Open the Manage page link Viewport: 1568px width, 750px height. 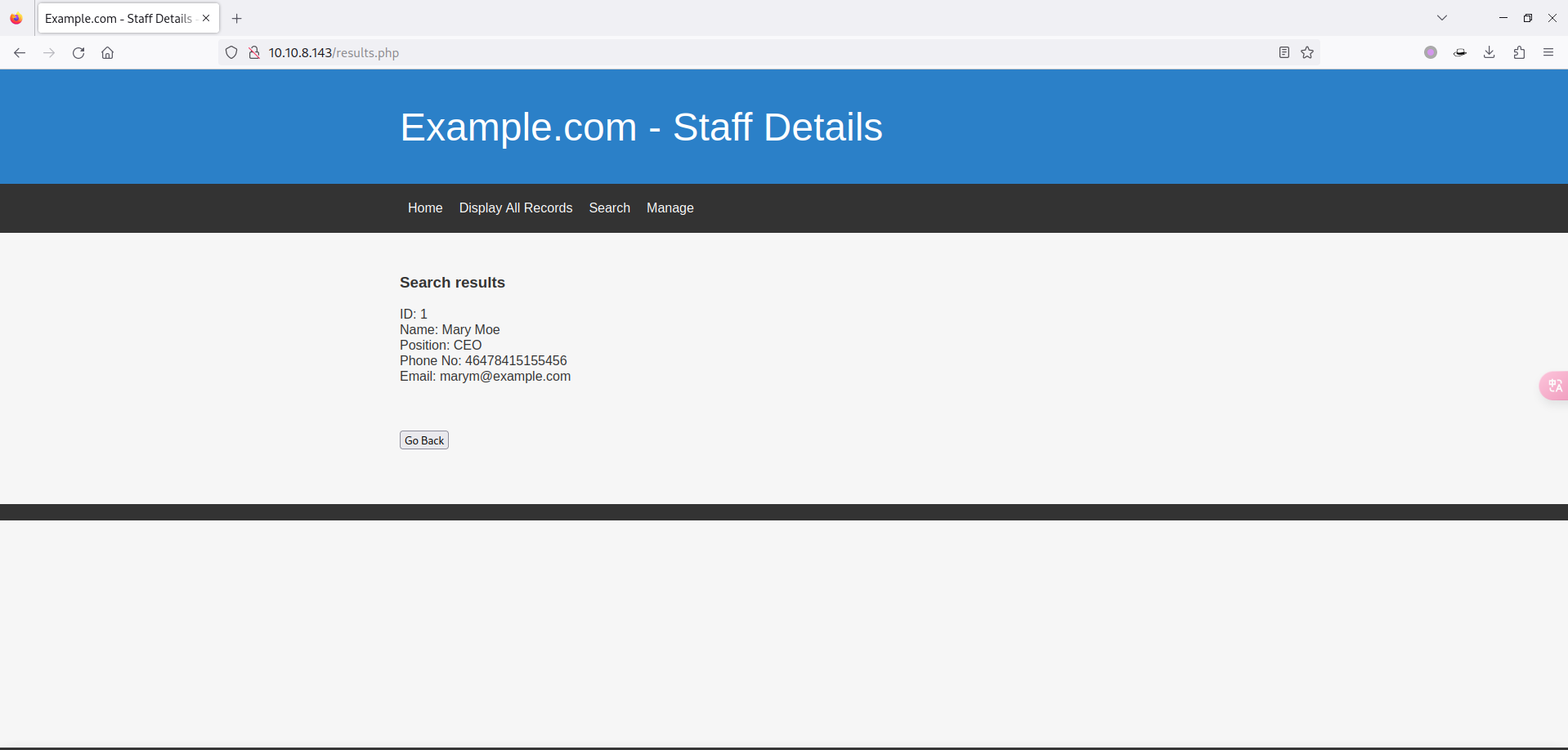[x=670, y=208]
